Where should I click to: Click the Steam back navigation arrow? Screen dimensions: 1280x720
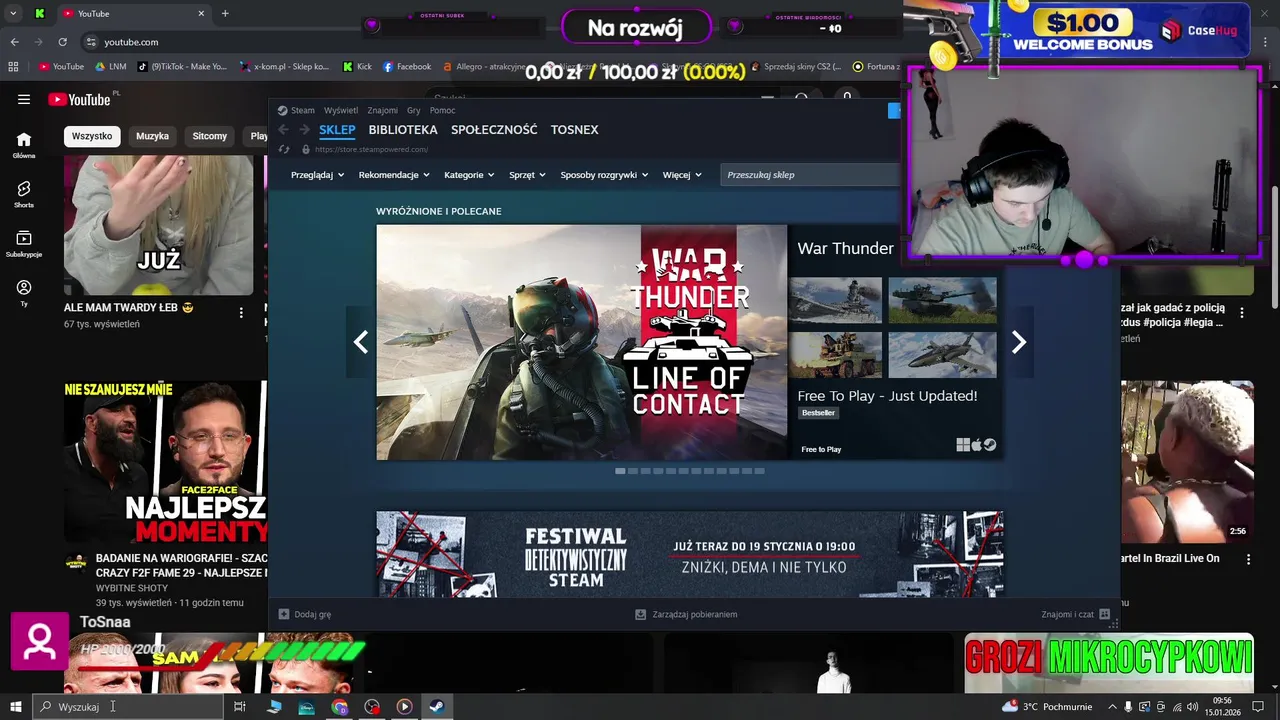click(x=283, y=130)
